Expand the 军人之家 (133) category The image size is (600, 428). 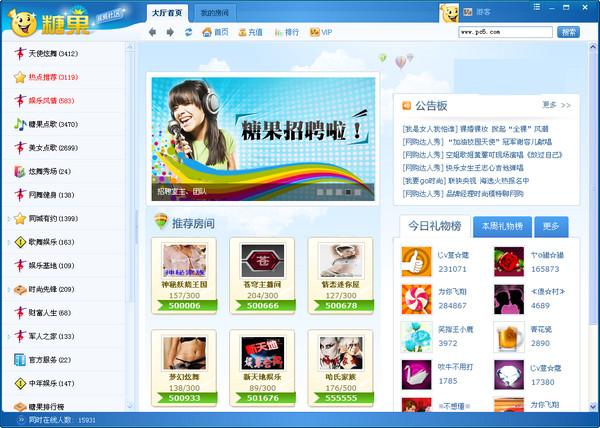(x=9, y=337)
